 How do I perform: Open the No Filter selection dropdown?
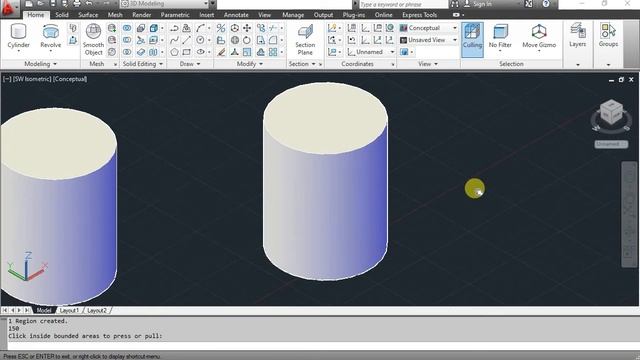point(500,36)
